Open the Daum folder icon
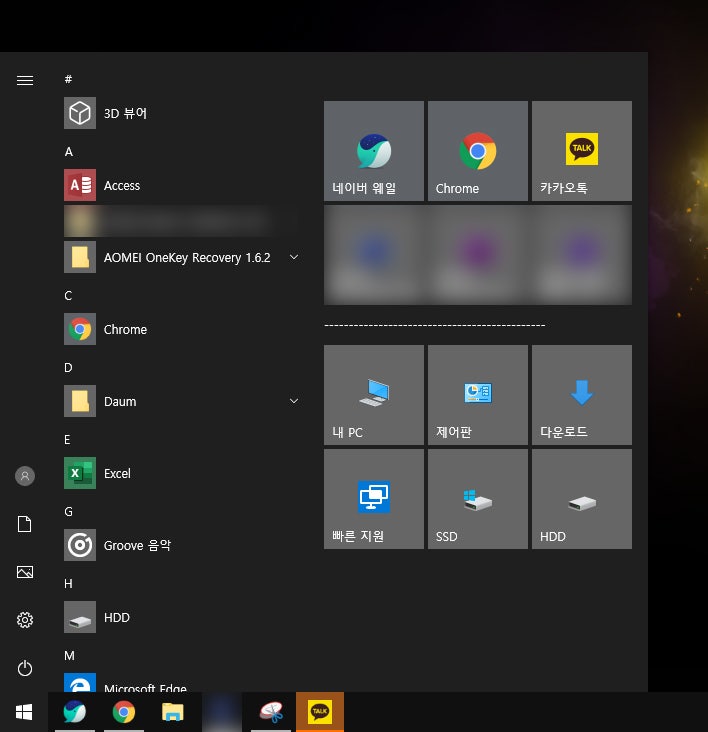The width and height of the screenshot is (708, 732). (80, 401)
